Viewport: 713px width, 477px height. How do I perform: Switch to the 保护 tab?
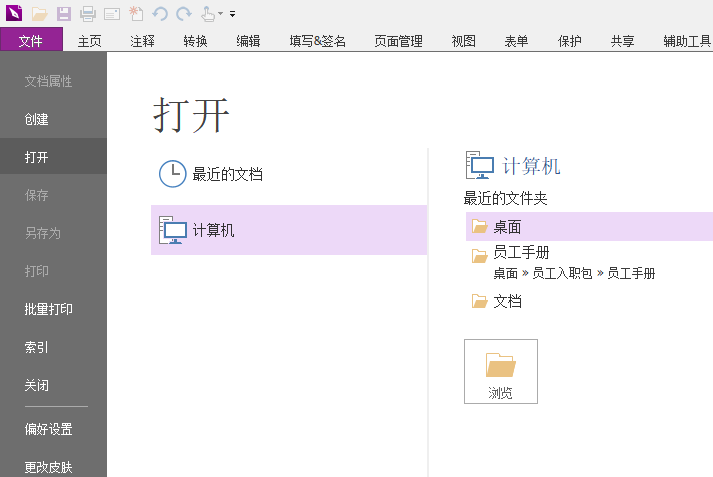[x=569, y=41]
